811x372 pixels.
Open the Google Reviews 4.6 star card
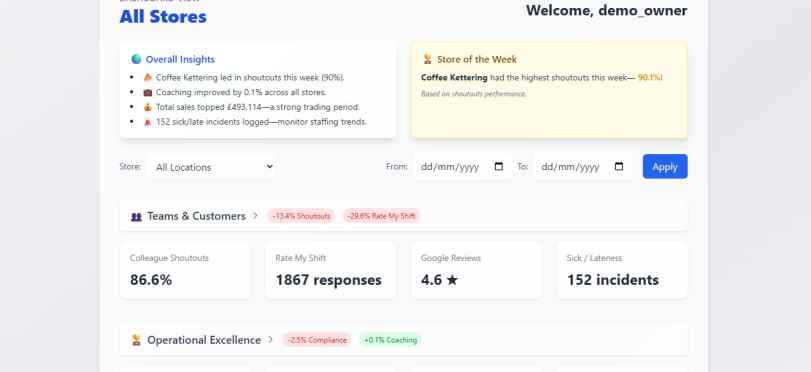[476, 270]
